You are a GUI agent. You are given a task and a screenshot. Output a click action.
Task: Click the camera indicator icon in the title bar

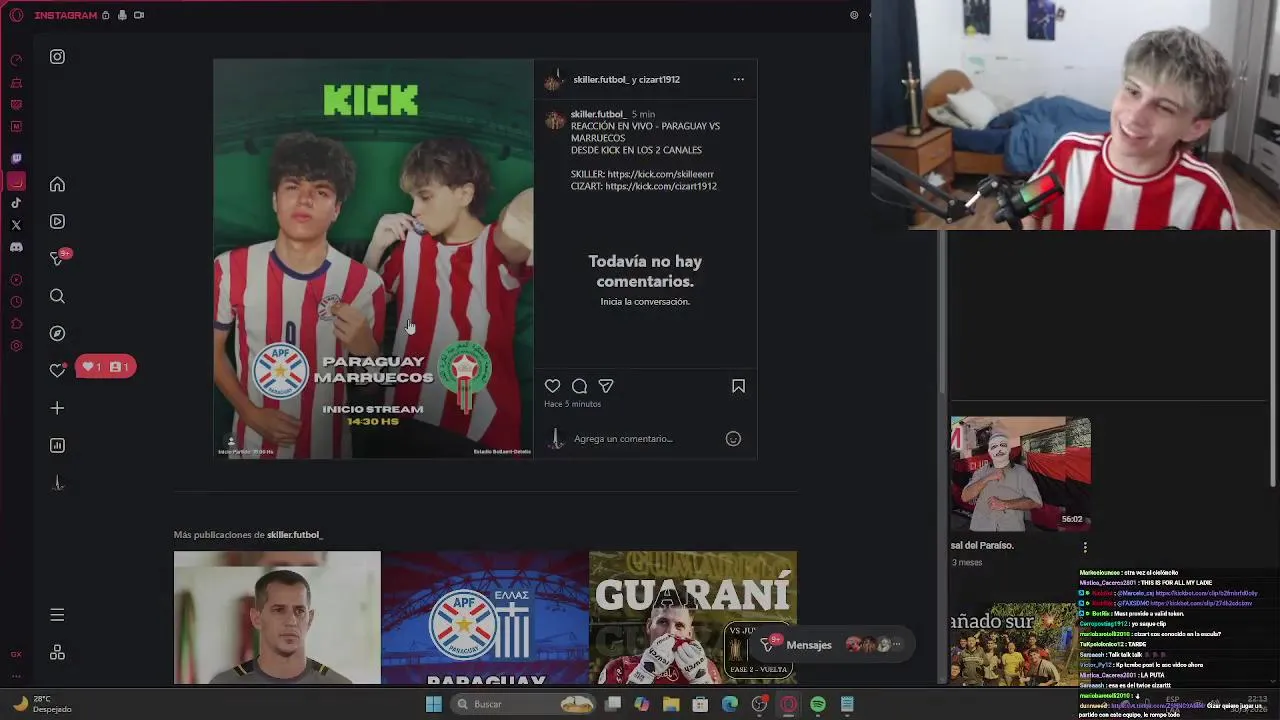point(139,15)
